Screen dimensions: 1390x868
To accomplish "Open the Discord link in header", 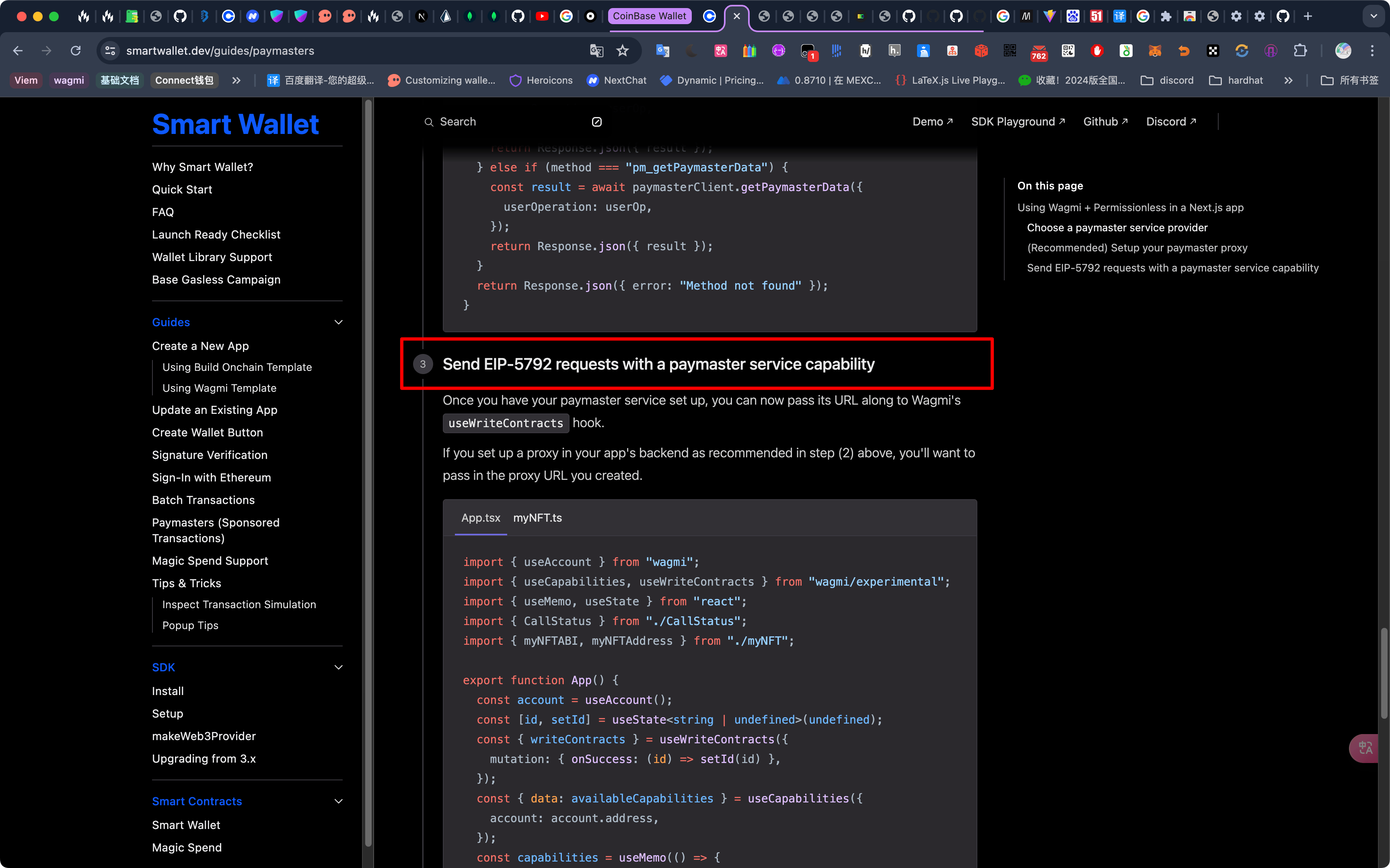I will (x=1171, y=122).
